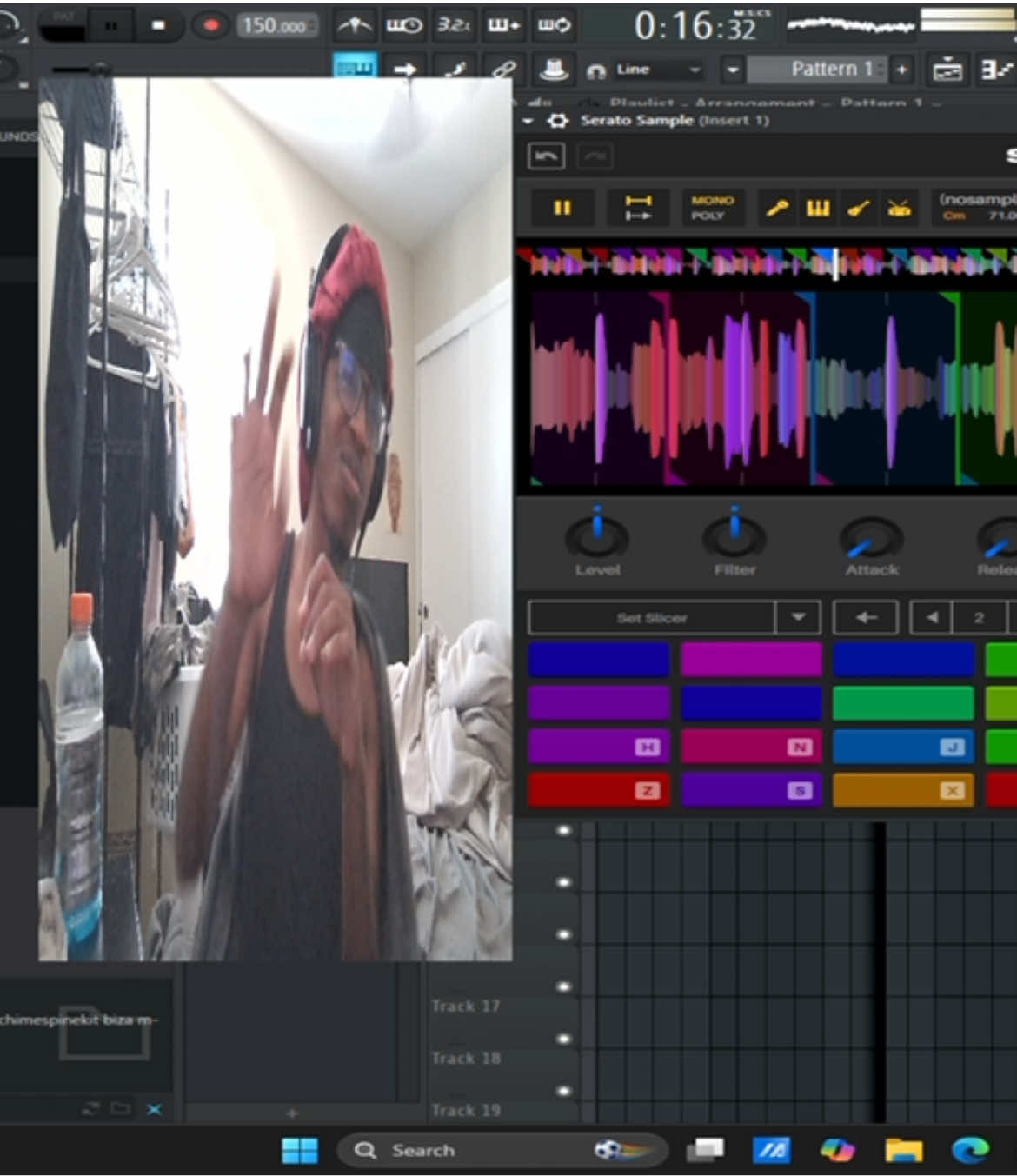Click the stamp tool icon

554,70
